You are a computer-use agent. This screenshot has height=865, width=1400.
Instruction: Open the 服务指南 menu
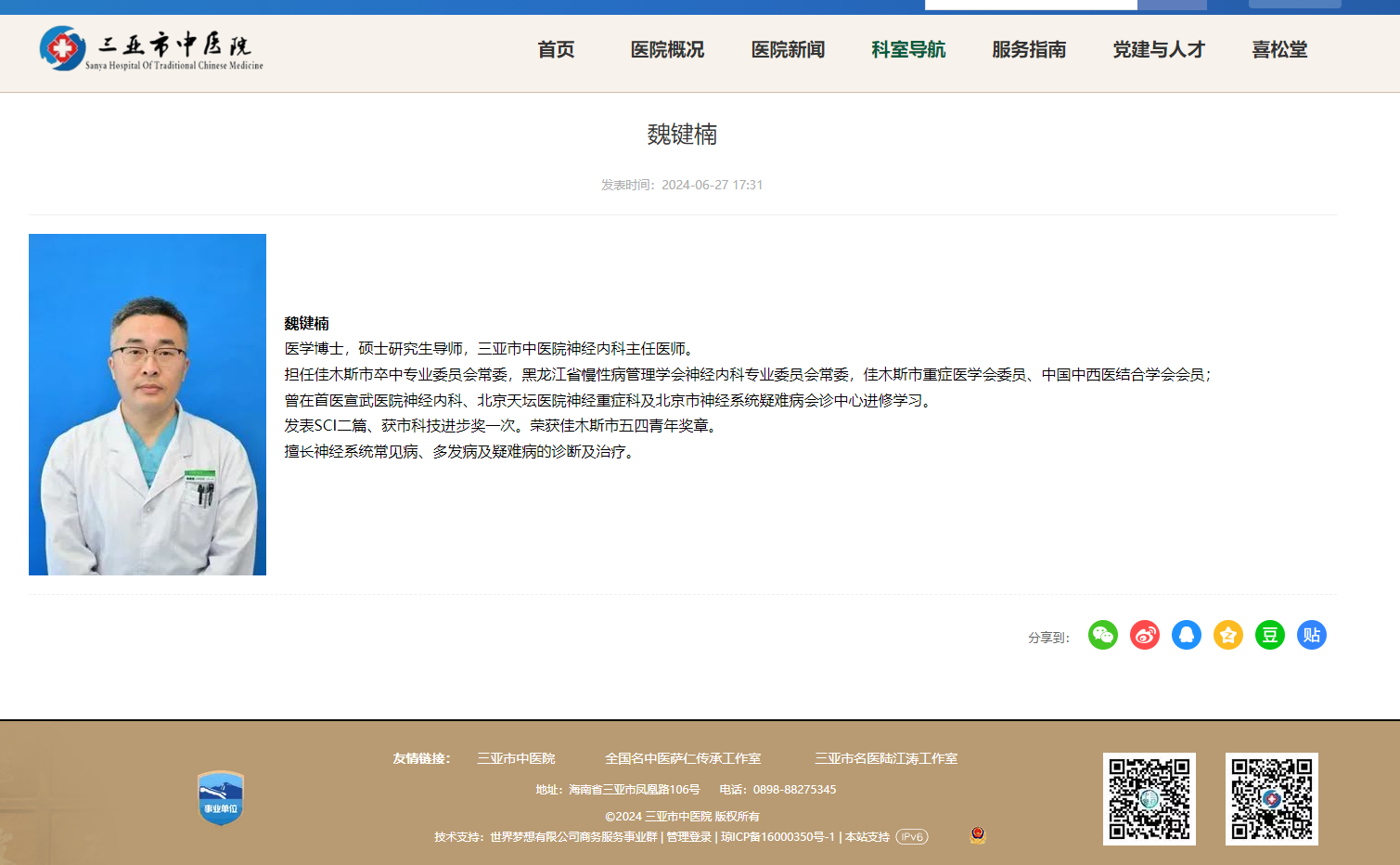[x=1030, y=49]
